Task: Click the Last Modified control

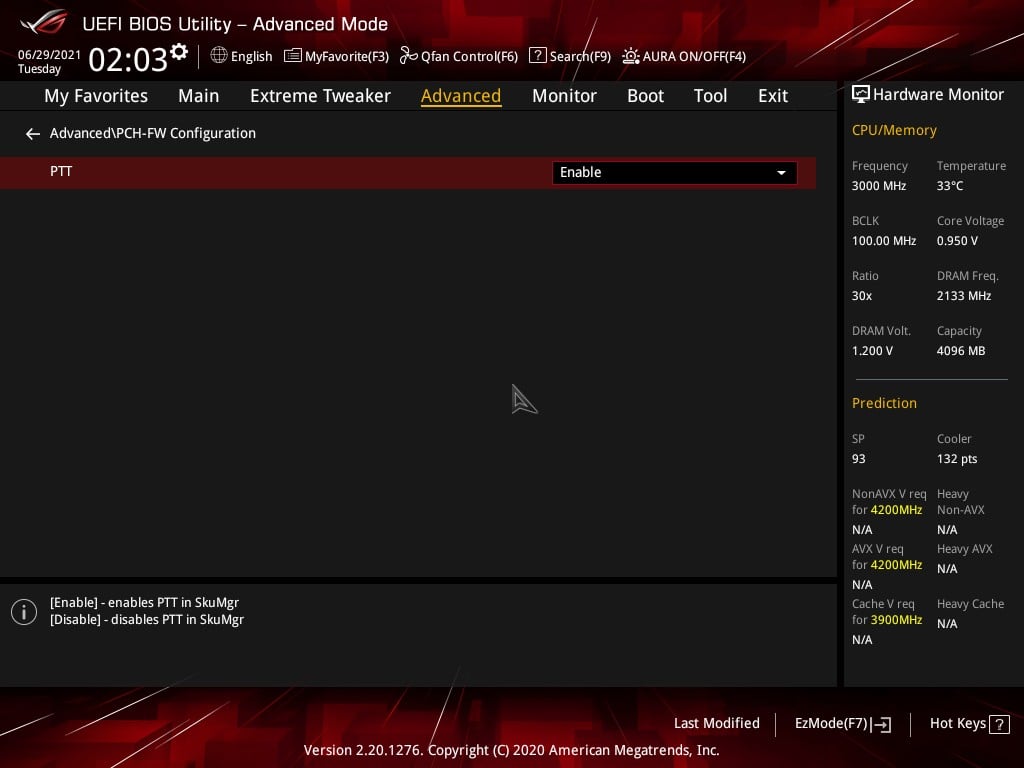Action: [x=717, y=723]
